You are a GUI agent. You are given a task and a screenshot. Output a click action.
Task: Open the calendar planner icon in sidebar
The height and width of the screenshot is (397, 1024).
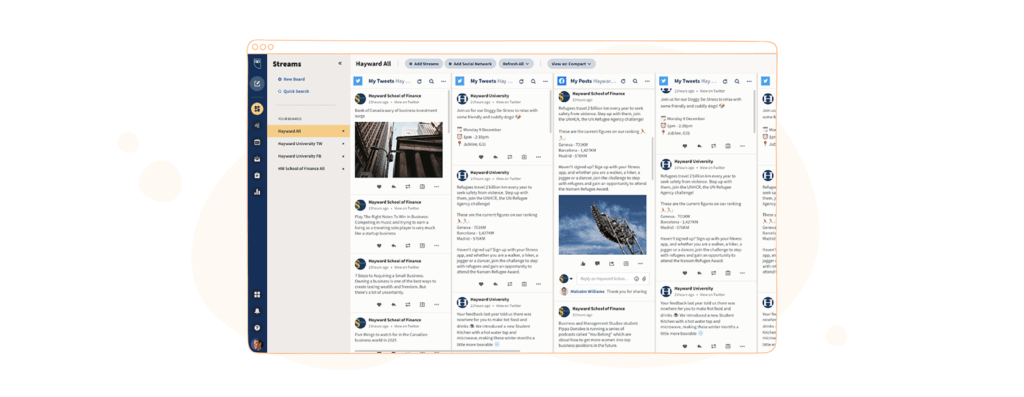[257, 142]
